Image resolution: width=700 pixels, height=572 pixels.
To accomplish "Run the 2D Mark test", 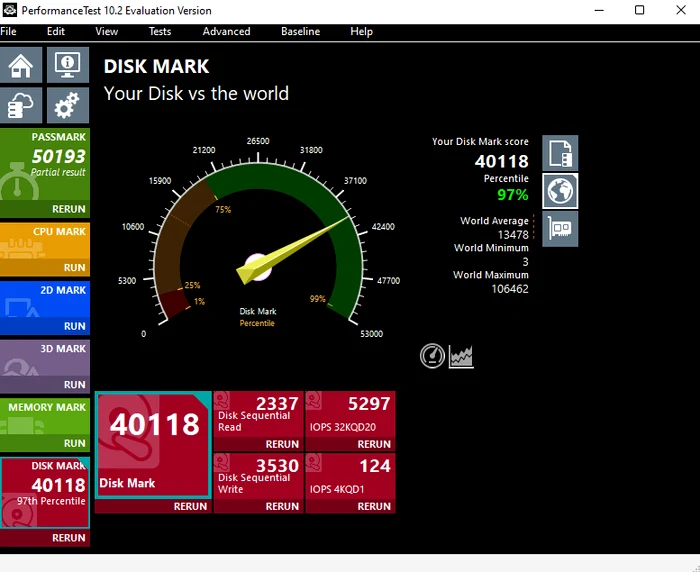I will [x=75, y=326].
